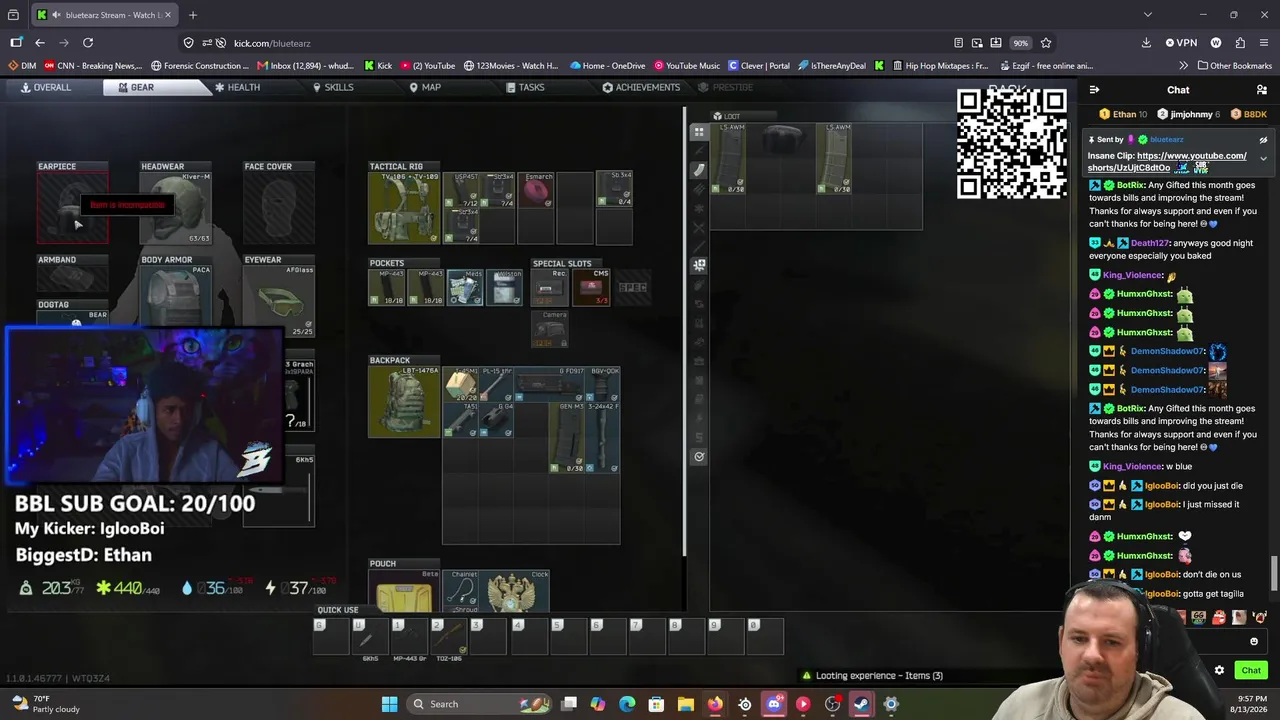Screen dimensions: 1280x720
Task: Click the browser back arrow
Action: click(x=40, y=43)
